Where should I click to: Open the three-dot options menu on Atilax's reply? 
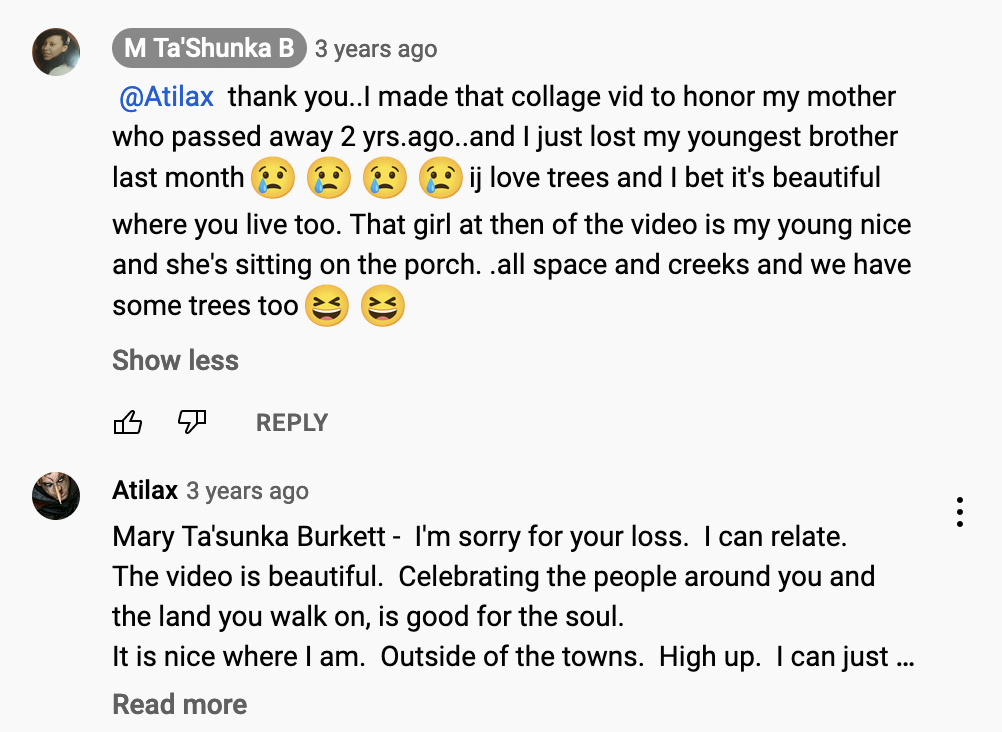[959, 512]
